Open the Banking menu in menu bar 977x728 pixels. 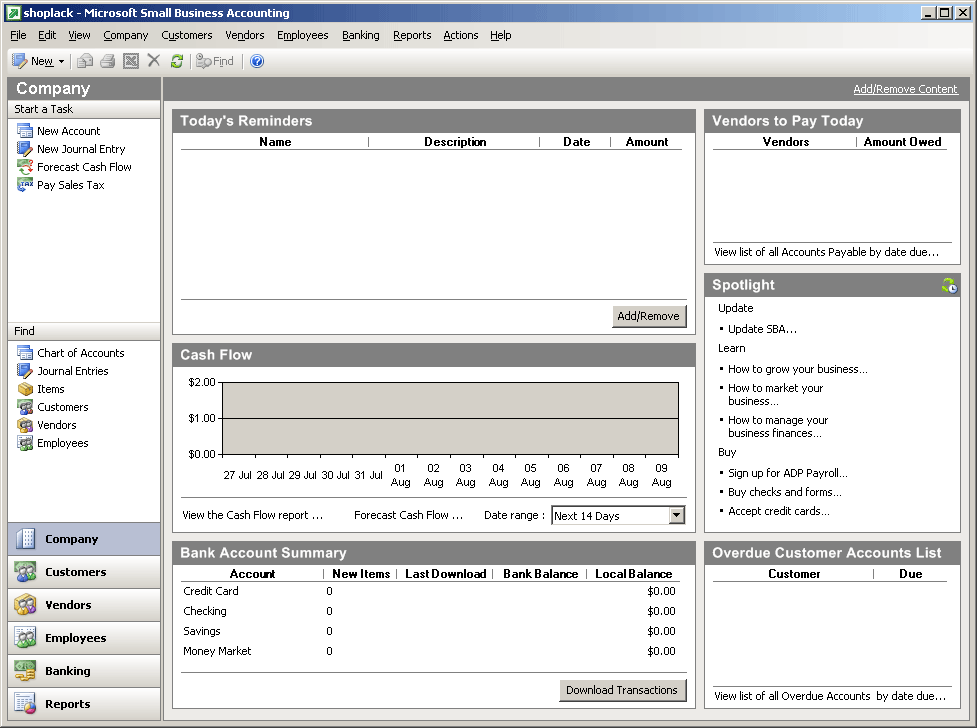coord(361,36)
